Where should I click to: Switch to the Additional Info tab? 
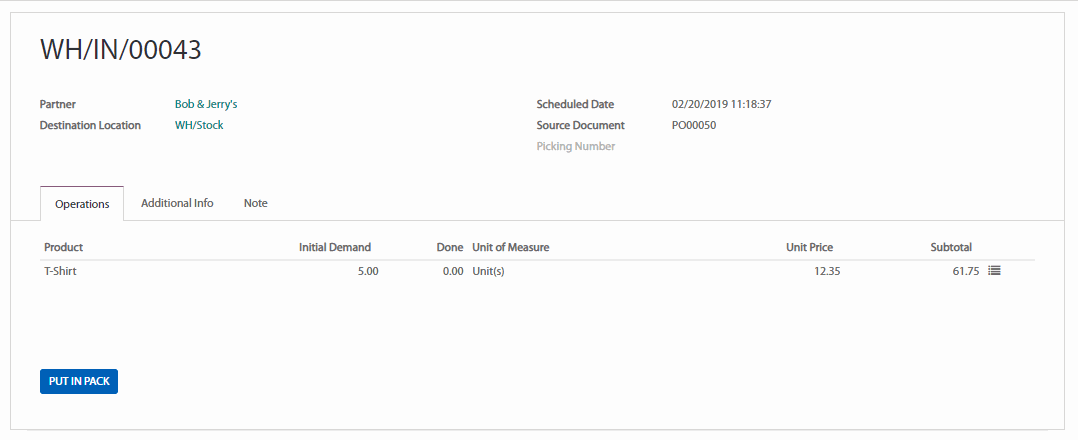pos(177,203)
